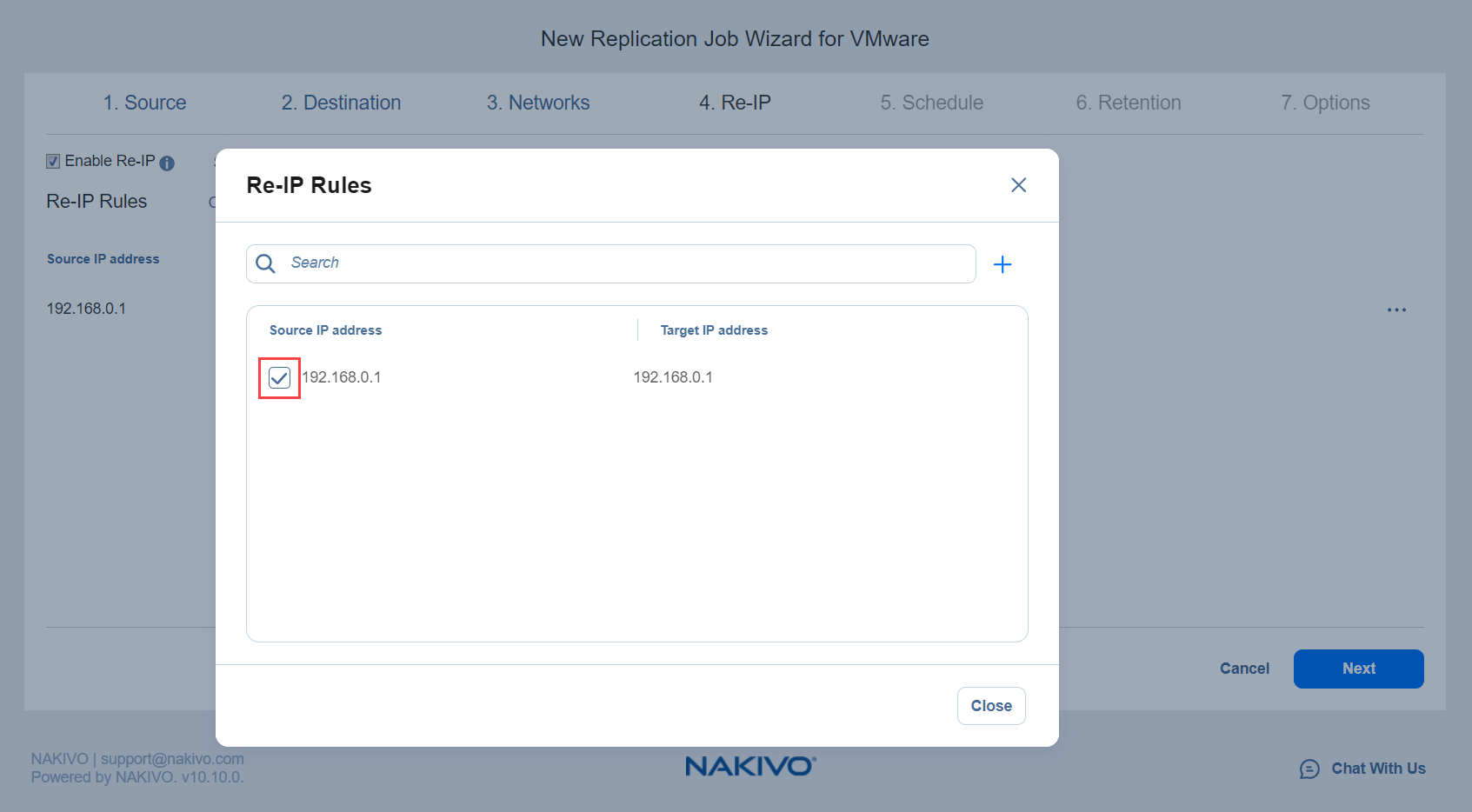The height and width of the screenshot is (812, 1472).
Task: Click the NAKIVO logo in footer
Action: coord(749,766)
